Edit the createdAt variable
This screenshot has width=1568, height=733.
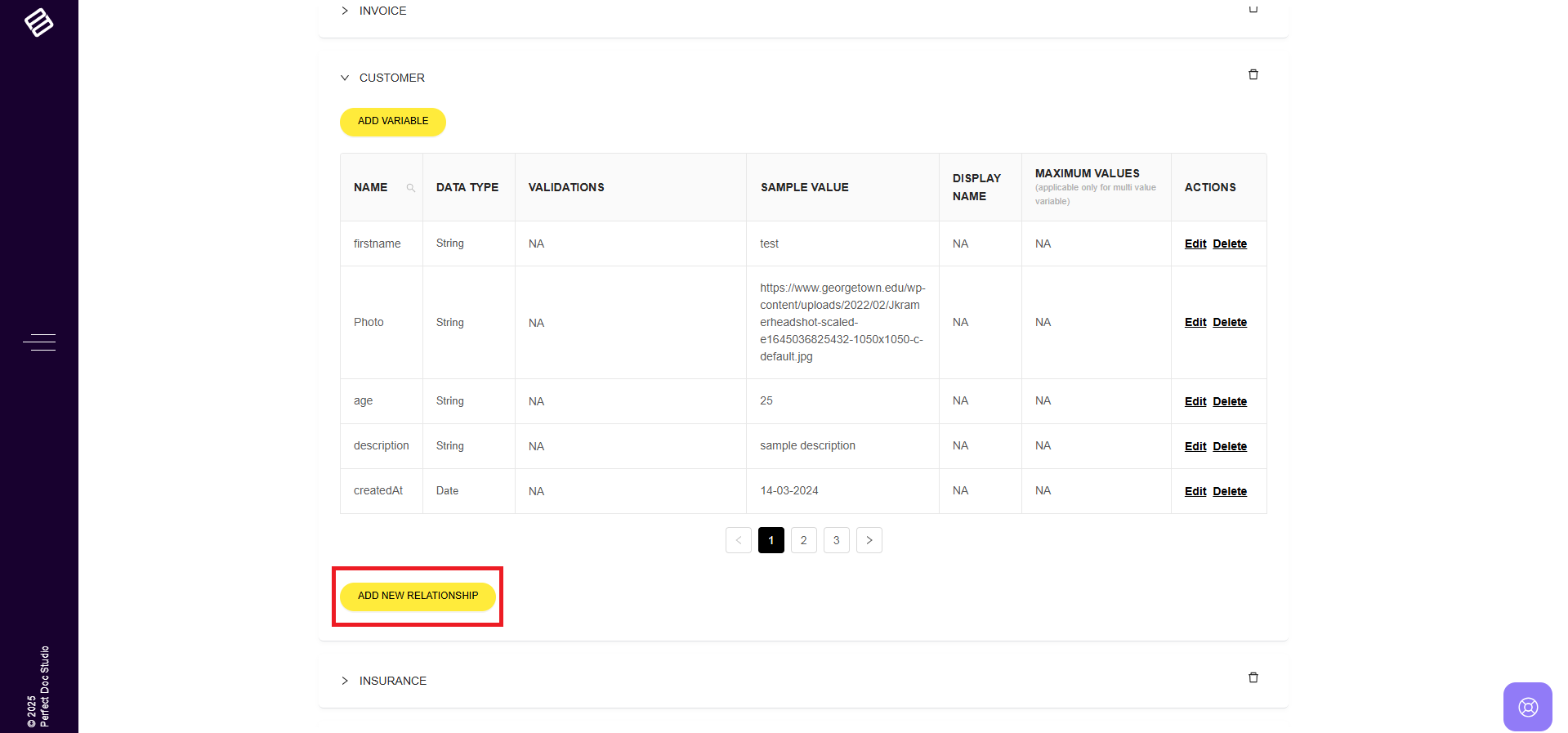(x=1195, y=491)
